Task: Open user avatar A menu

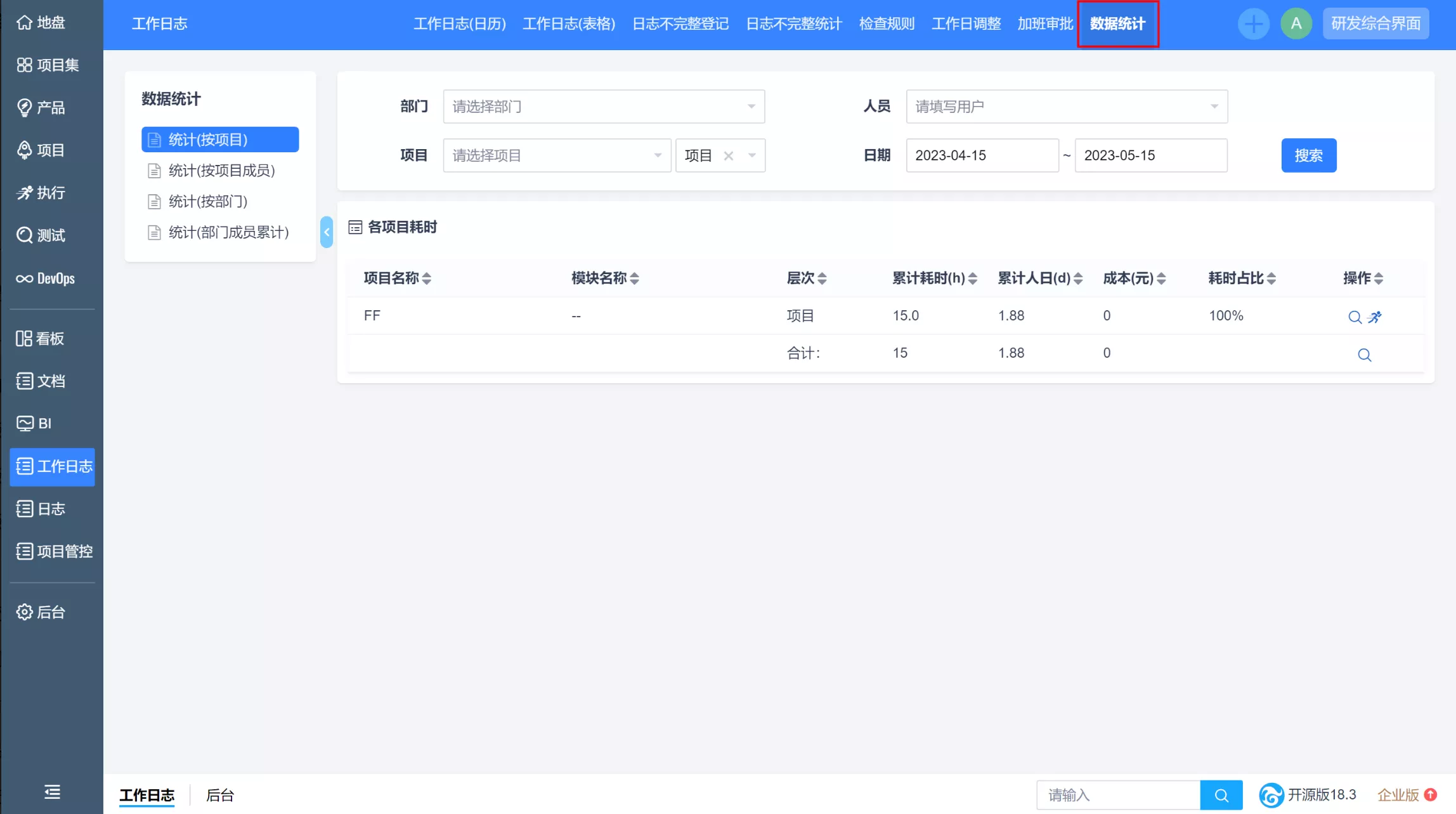Action: [1296, 24]
